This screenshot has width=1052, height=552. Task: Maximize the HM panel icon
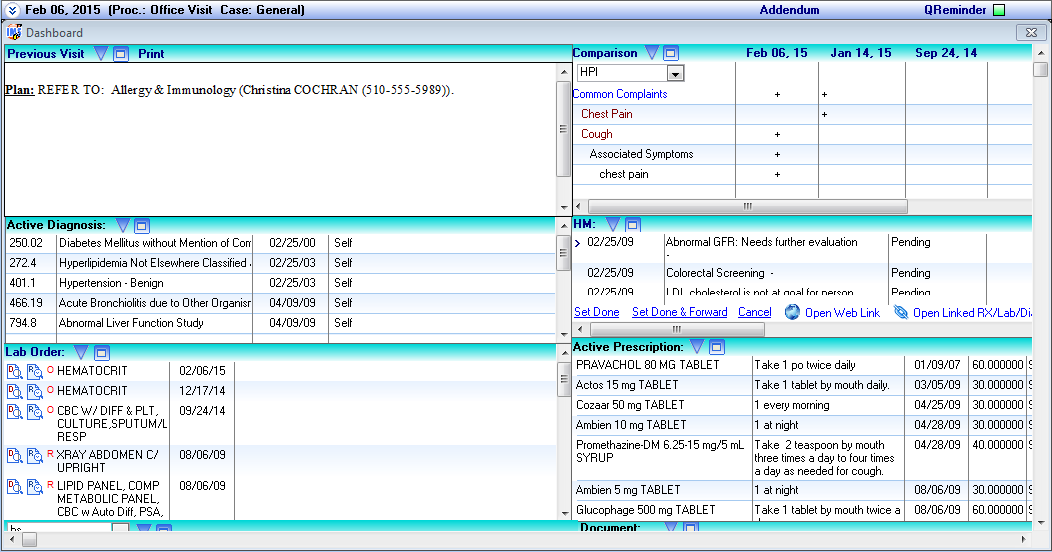[632, 224]
